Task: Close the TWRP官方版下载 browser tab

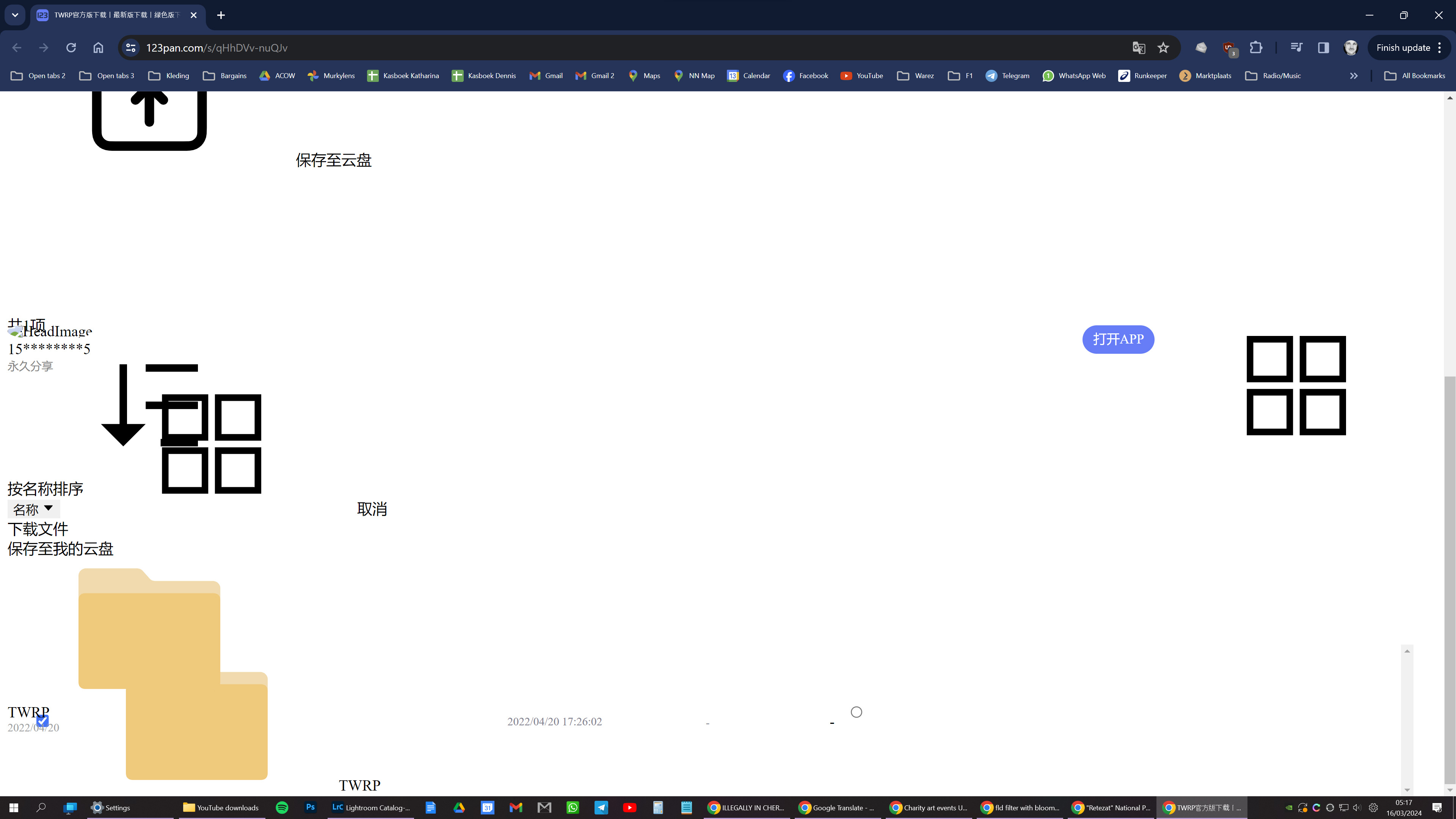Action: 194,15
